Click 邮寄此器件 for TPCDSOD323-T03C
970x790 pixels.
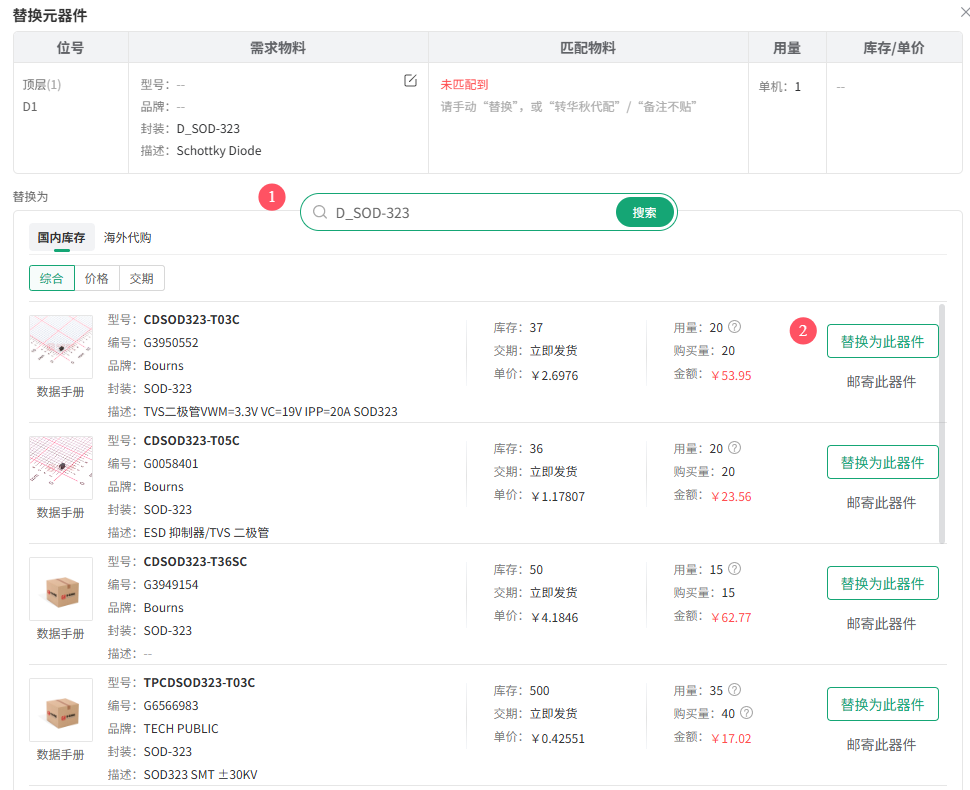point(881,744)
